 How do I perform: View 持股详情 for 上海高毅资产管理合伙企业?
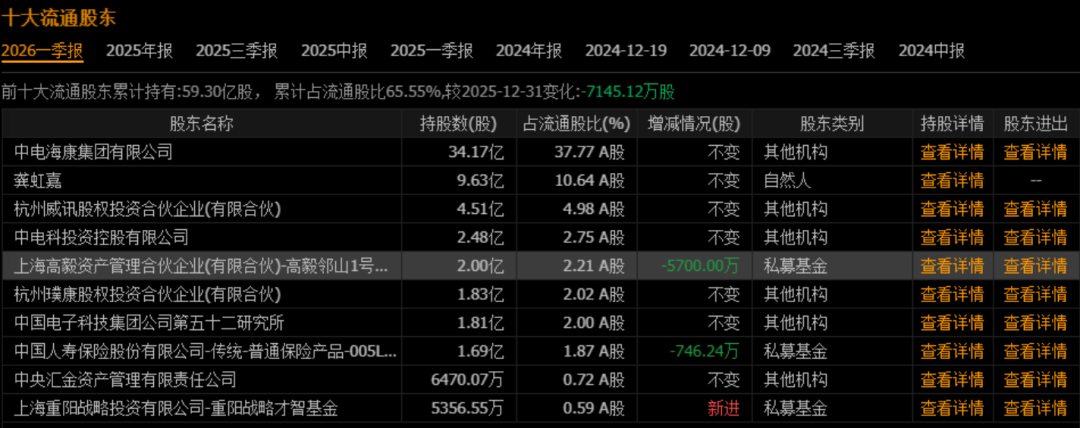pyautogui.click(x=953, y=266)
